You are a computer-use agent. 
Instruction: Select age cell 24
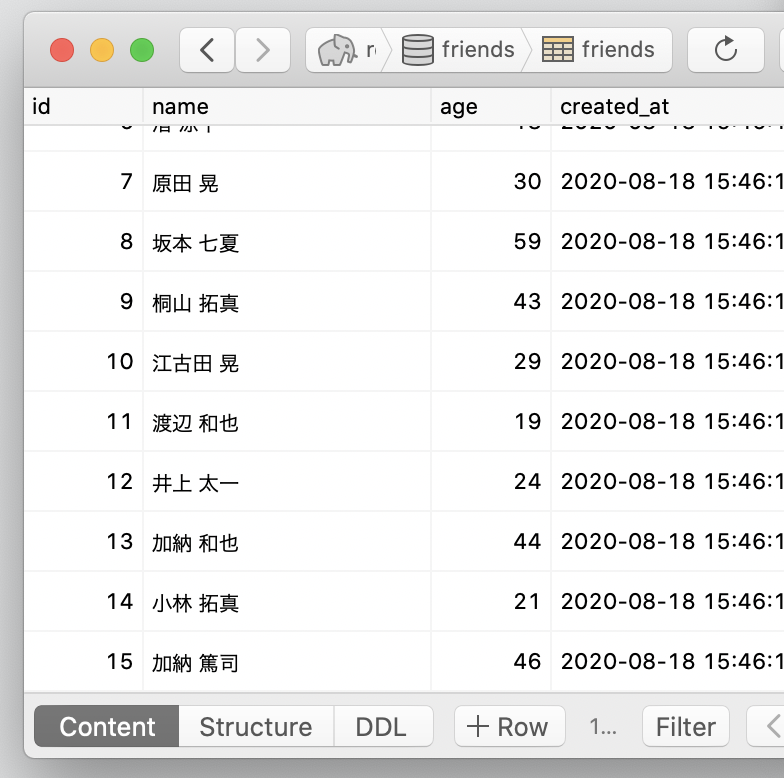(x=491, y=482)
